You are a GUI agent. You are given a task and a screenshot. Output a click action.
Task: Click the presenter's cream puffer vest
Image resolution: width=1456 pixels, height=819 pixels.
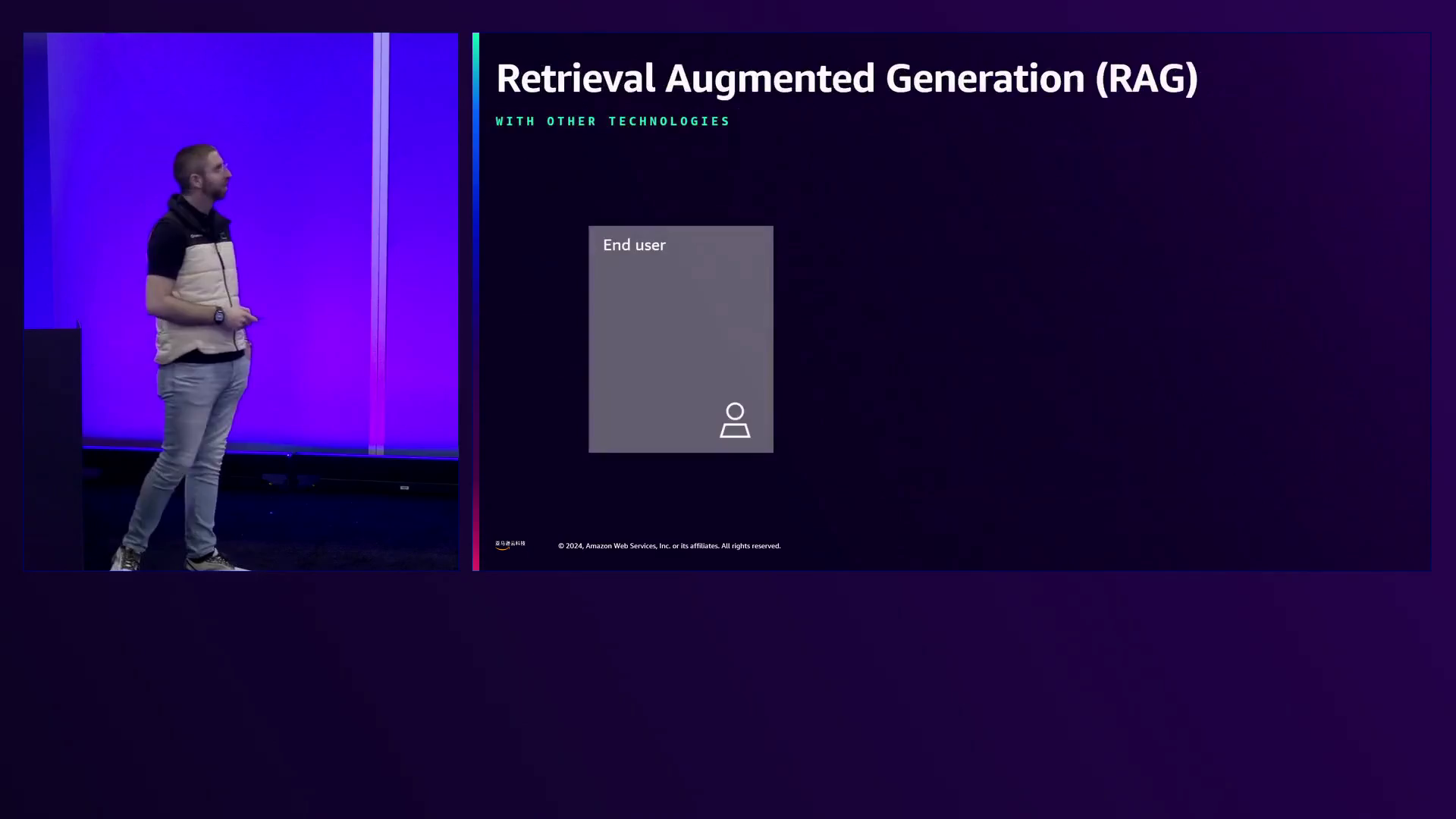[x=199, y=296]
